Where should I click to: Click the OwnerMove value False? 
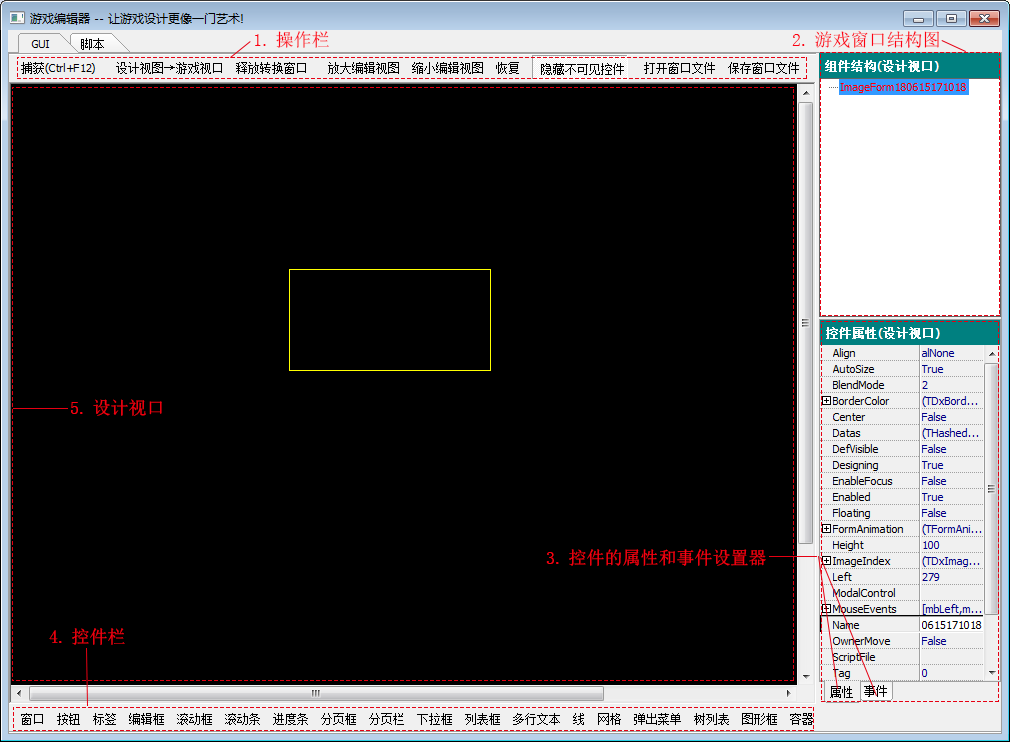(x=951, y=641)
